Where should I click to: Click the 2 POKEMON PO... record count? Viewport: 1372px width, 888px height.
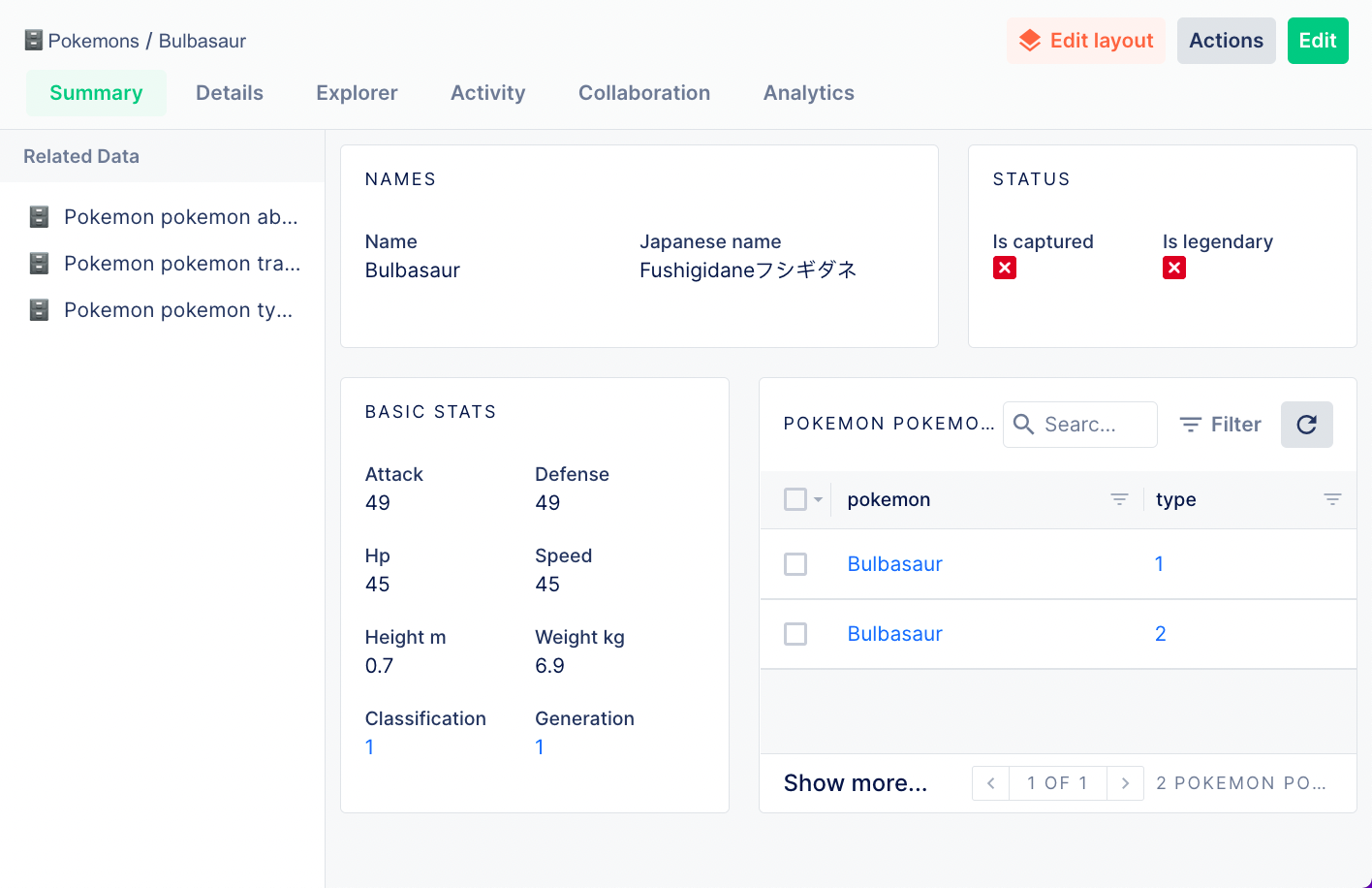point(1241,783)
